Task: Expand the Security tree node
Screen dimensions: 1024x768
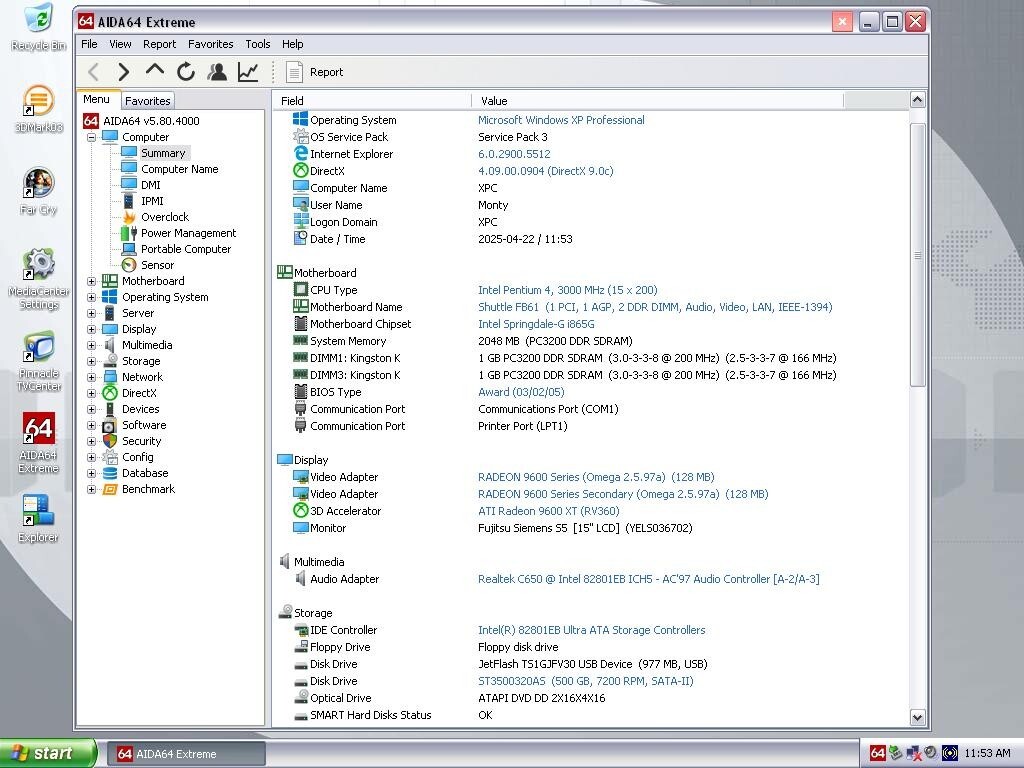Action: coord(91,441)
